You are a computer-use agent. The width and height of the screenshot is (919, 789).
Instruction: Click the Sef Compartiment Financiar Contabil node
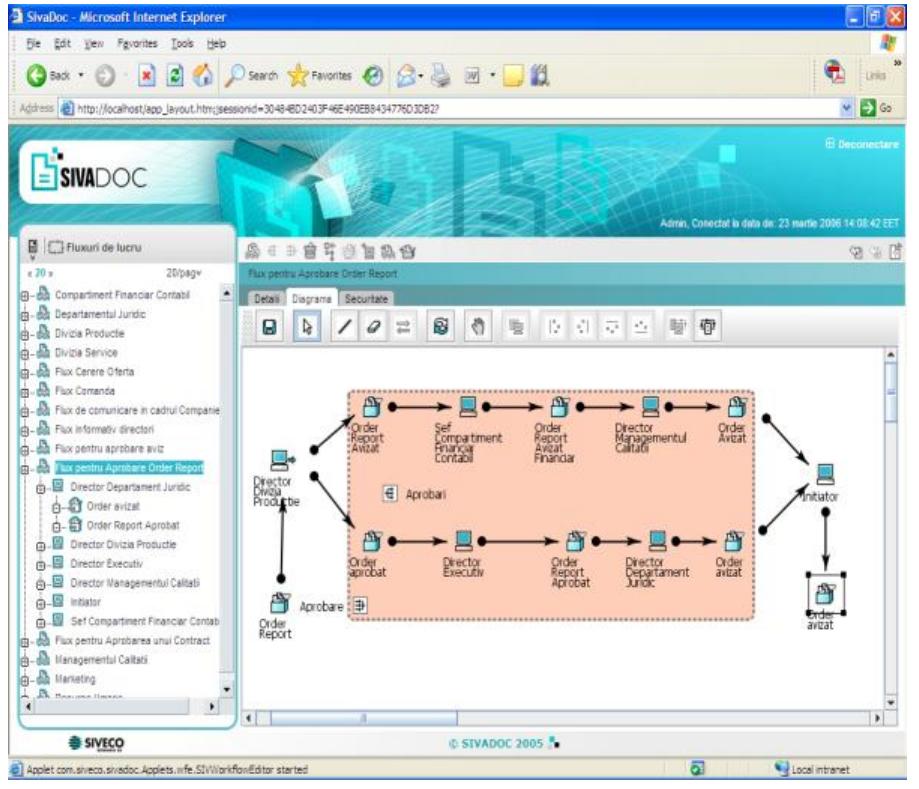pyautogui.click(x=468, y=406)
